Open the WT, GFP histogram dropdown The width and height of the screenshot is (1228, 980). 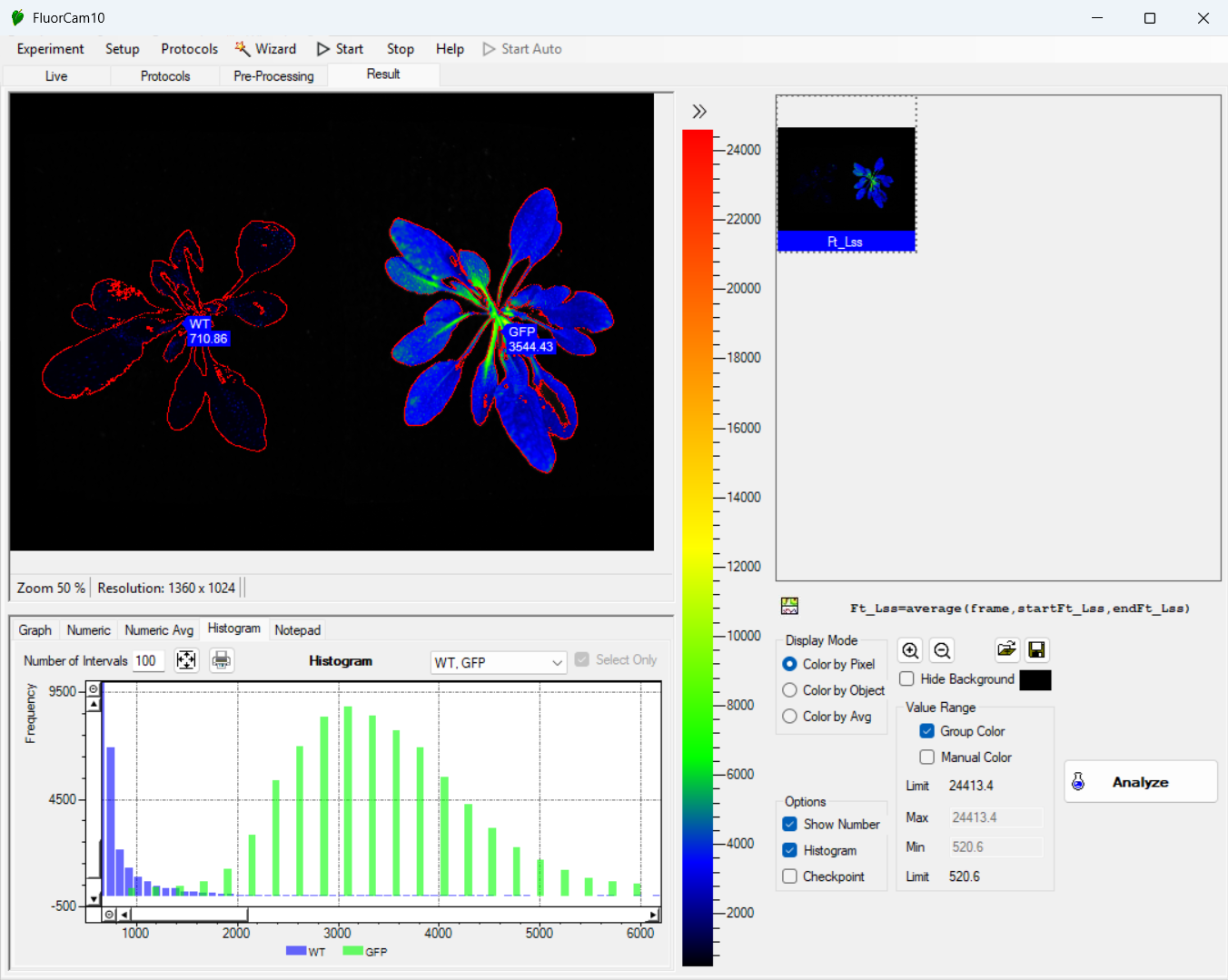click(498, 662)
